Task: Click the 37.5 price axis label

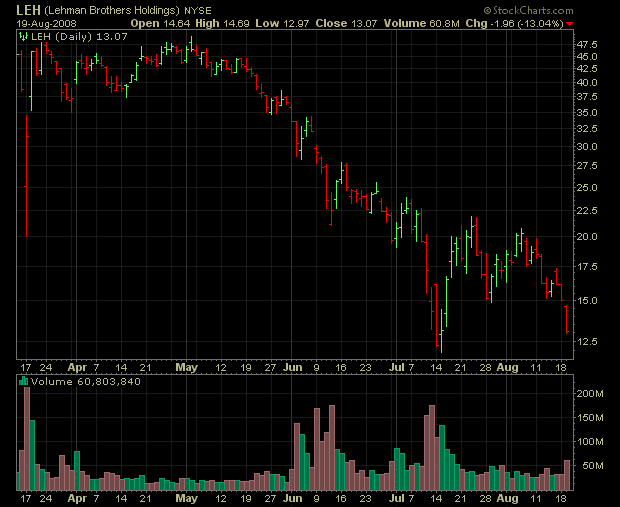Action: pos(587,97)
